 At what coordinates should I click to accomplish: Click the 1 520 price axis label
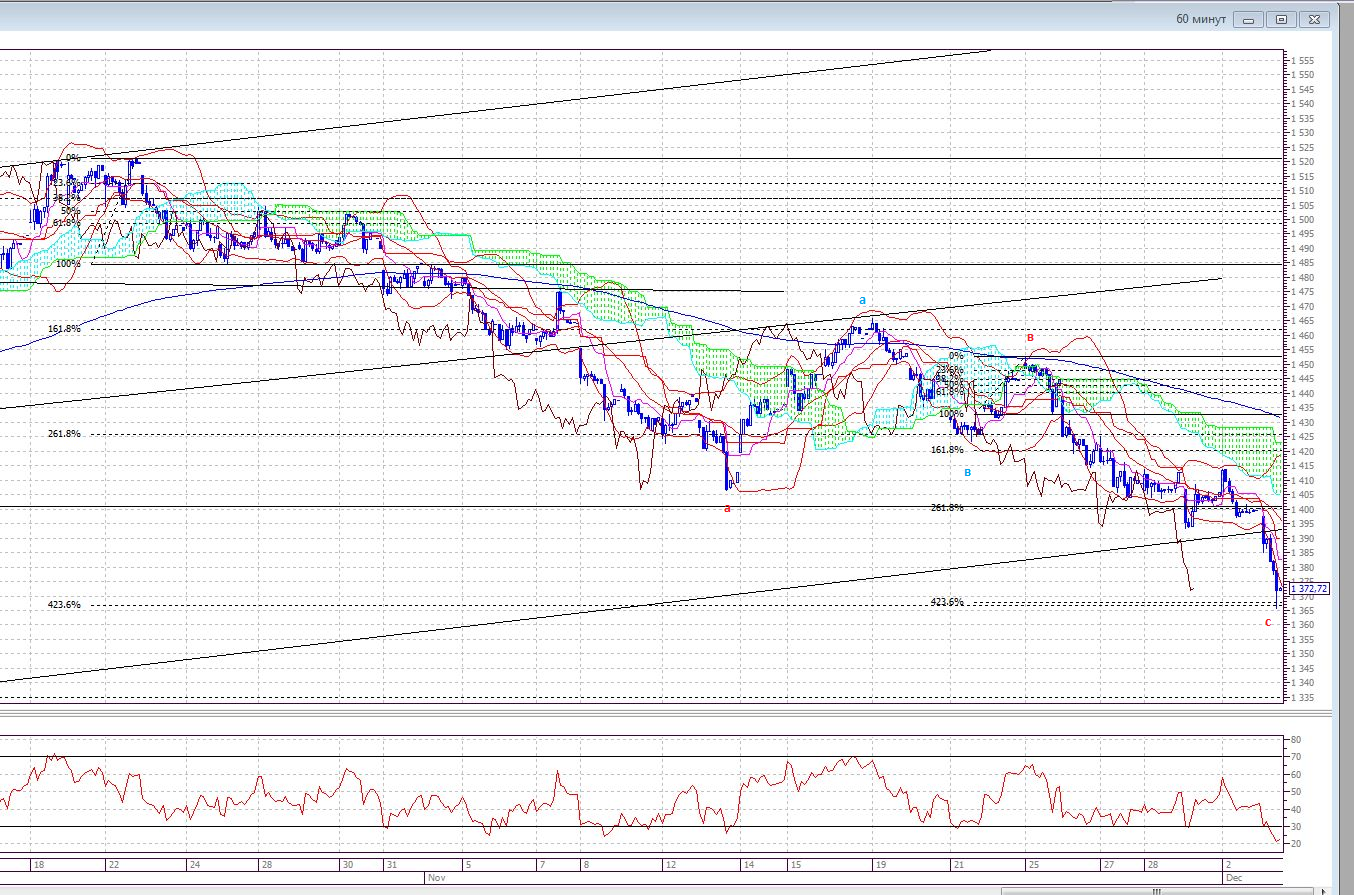pos(1302,161)
